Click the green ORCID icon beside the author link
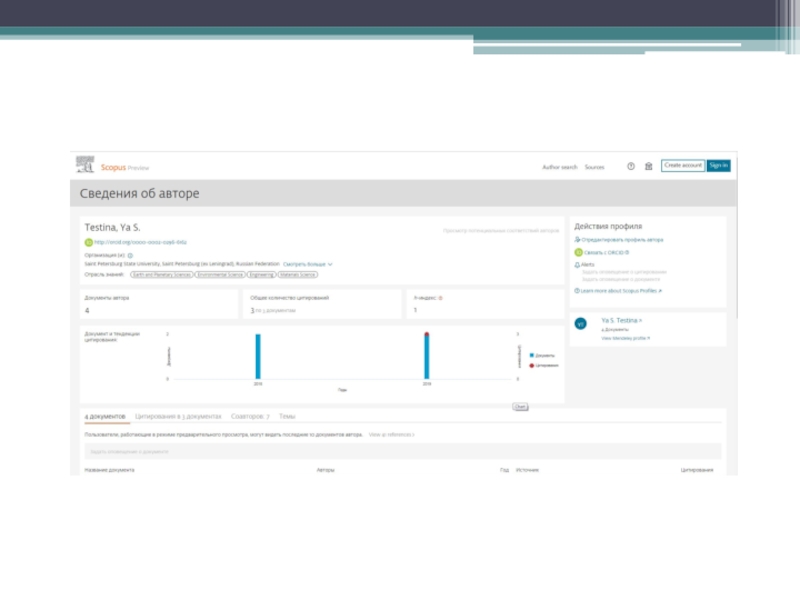Screen dimensions: 800x600 point(88,242)
